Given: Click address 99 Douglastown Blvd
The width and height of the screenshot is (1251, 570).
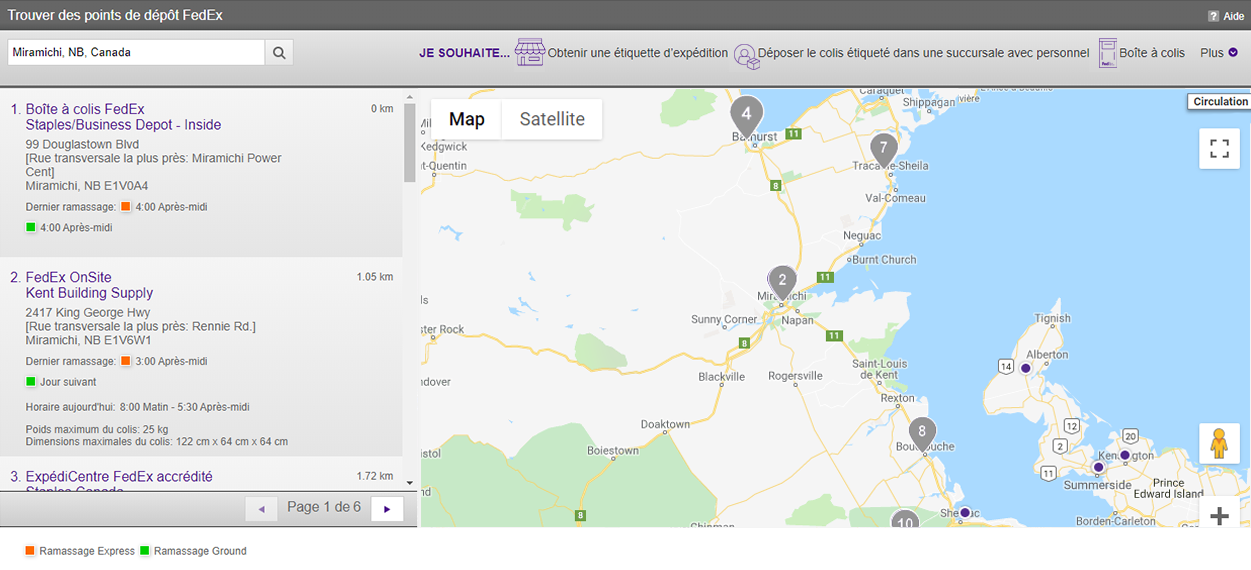Looking at the screenshot, I should point(82,145).
